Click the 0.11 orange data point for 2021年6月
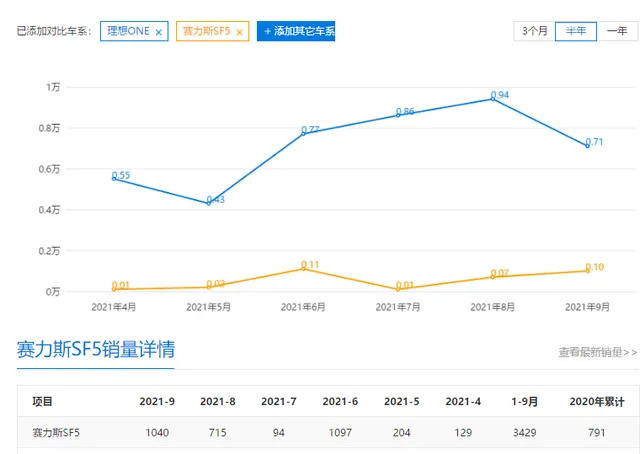Image resolution: width=640 pixels, height=454 pixels. point(304,268)
